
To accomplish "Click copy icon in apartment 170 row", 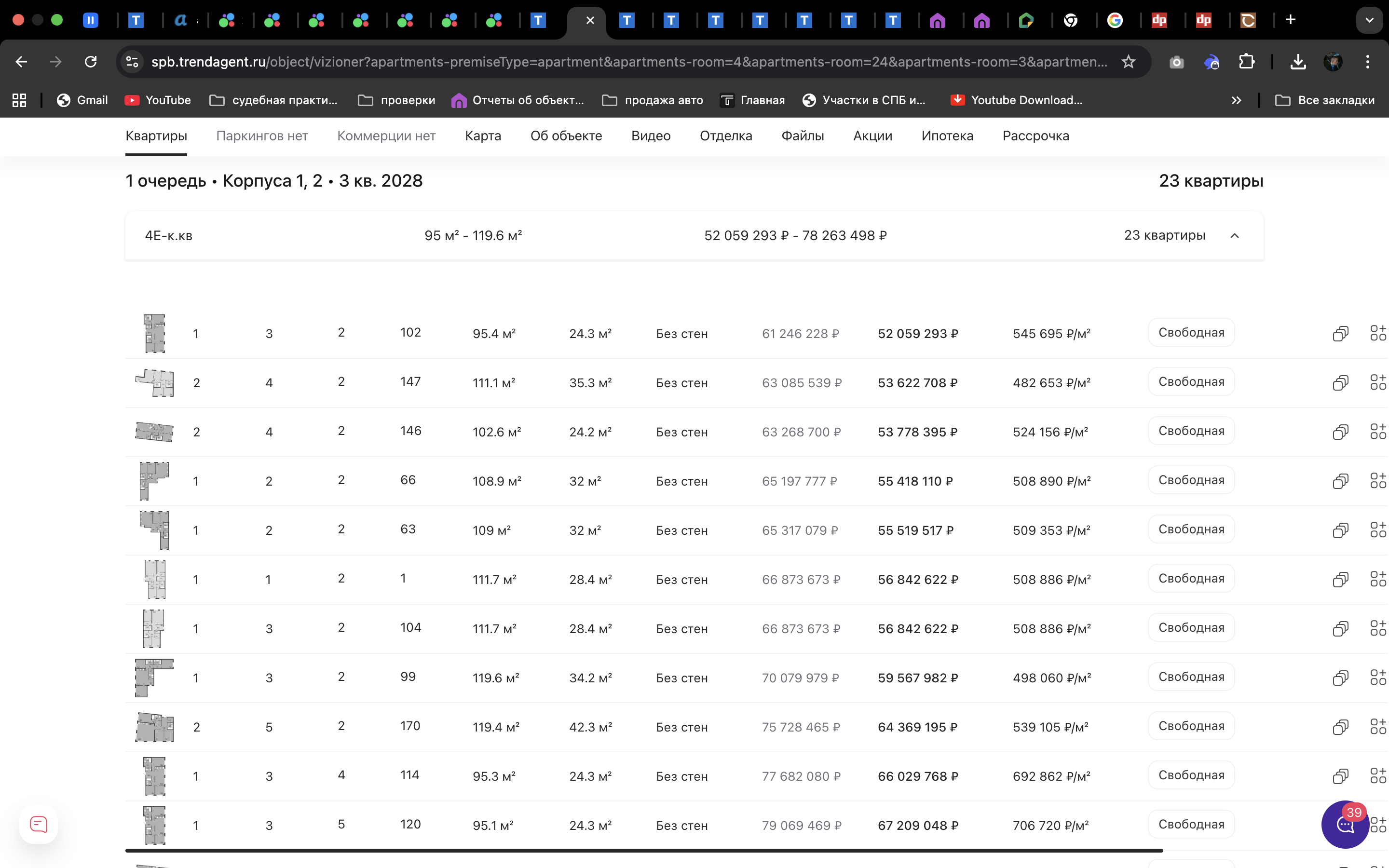I will [1340, 727].
